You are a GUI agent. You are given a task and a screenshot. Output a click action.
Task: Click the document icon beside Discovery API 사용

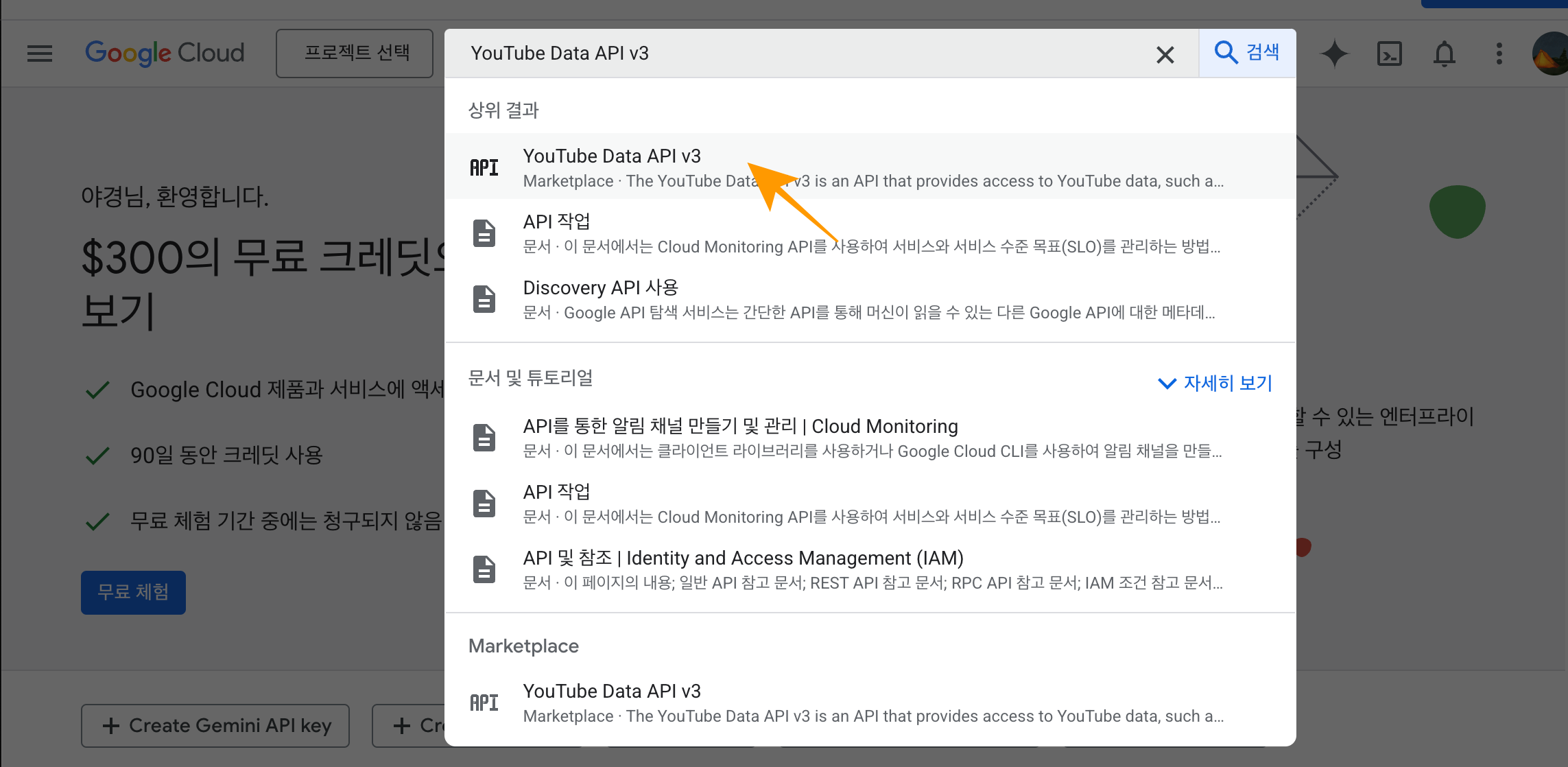coord(484,298)
